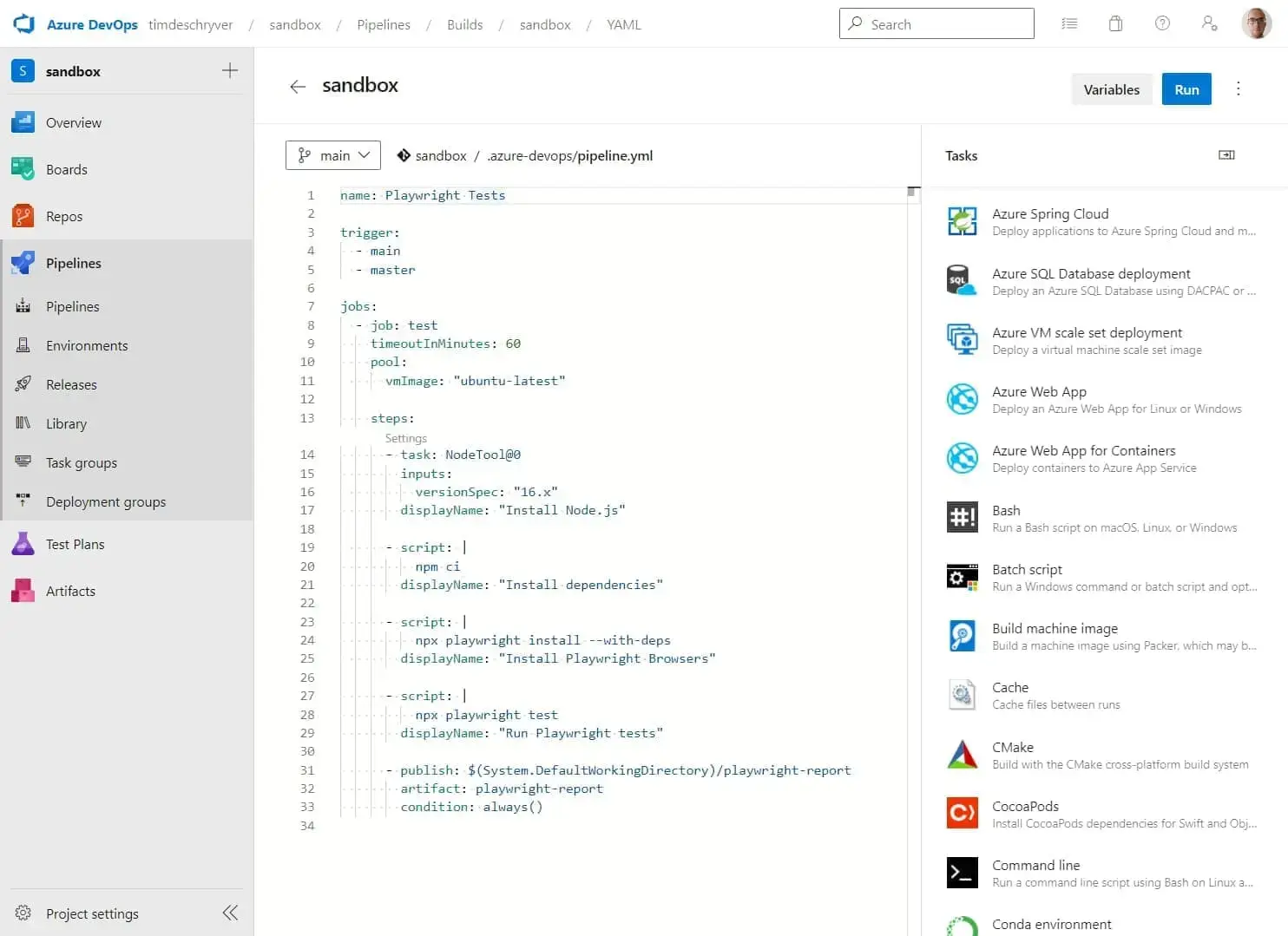Select the Azure SQL Database deployment icon
The width and height of the screenshot is (1288, 936).
click(x=962, y=281)
